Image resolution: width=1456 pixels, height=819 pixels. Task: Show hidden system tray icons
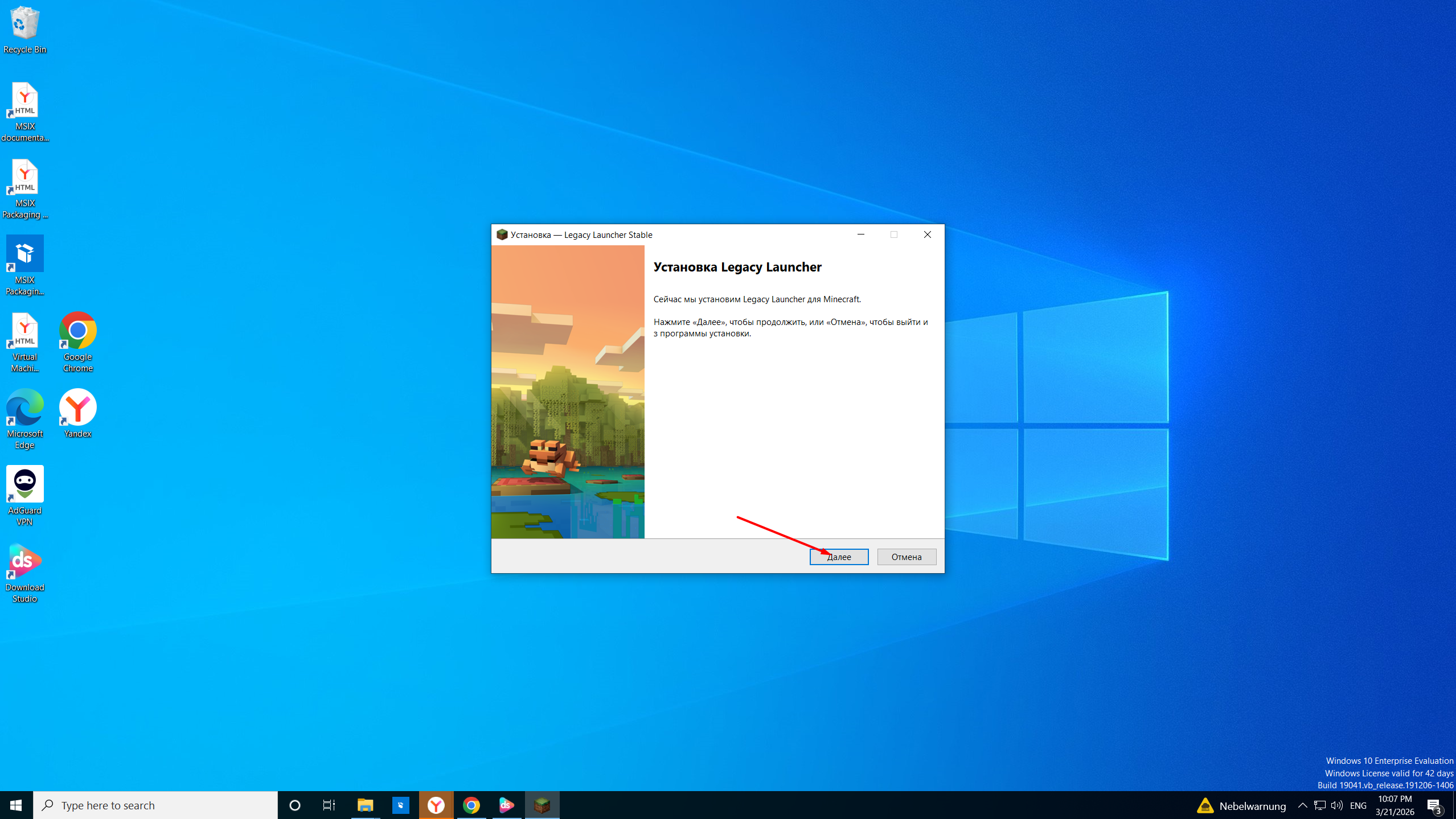(1302, 805)
